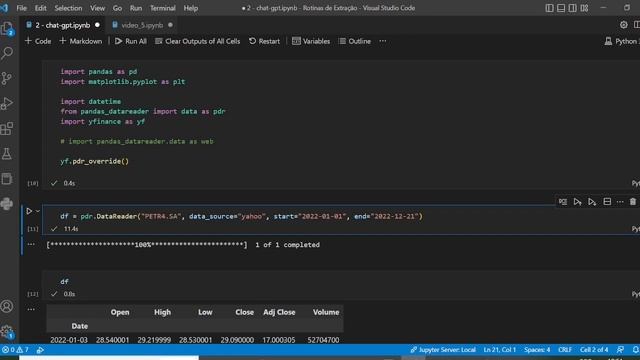Open the View menu
640x360 pixels.
97,8
